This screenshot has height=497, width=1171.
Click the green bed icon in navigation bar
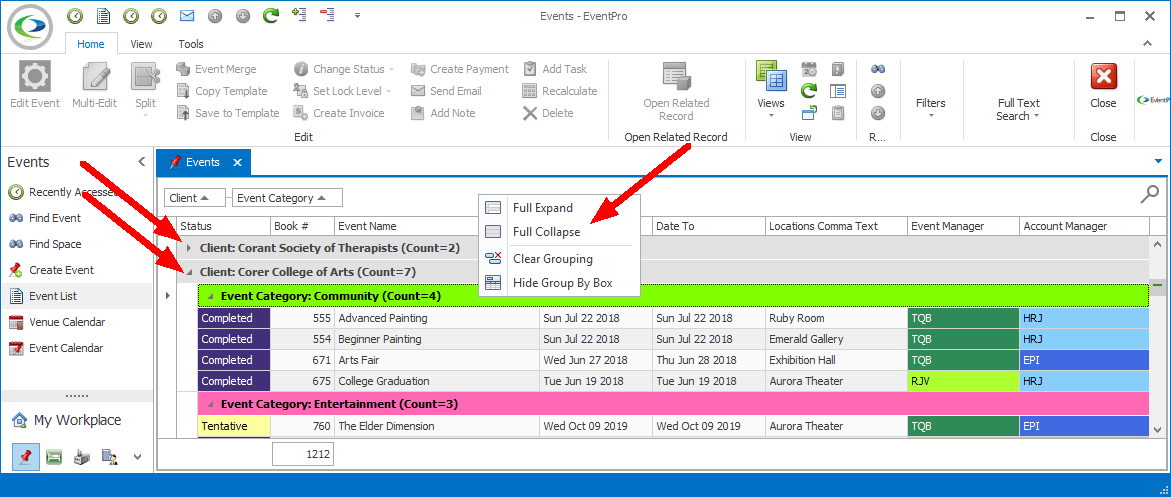click(54, 457)
